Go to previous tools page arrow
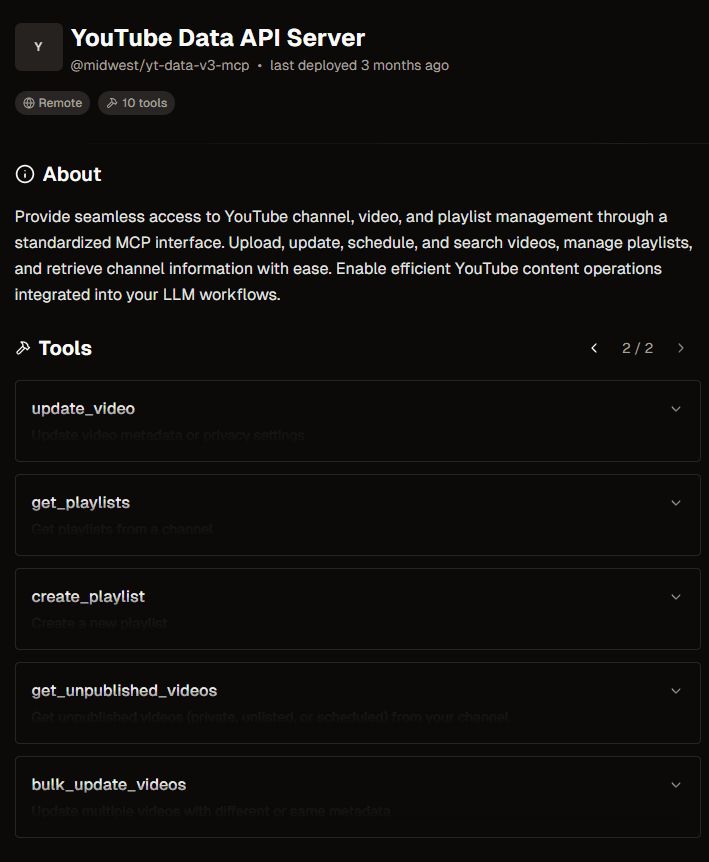Viewport: 709px width, 862px height. click(594, 348)
